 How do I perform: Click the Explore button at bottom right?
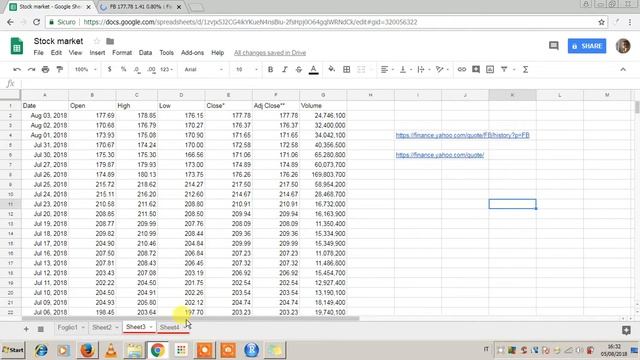coord(626,330)
